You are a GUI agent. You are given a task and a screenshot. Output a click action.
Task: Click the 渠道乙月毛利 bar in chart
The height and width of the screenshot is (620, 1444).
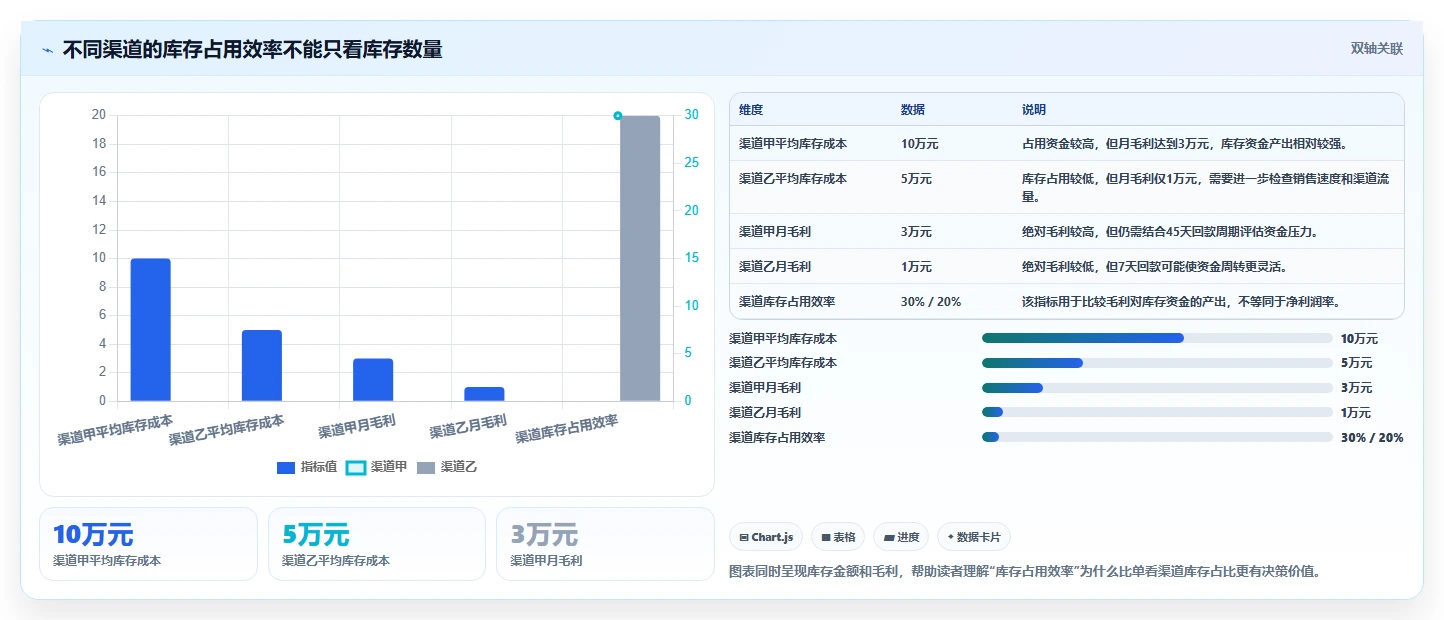(484, 394)
